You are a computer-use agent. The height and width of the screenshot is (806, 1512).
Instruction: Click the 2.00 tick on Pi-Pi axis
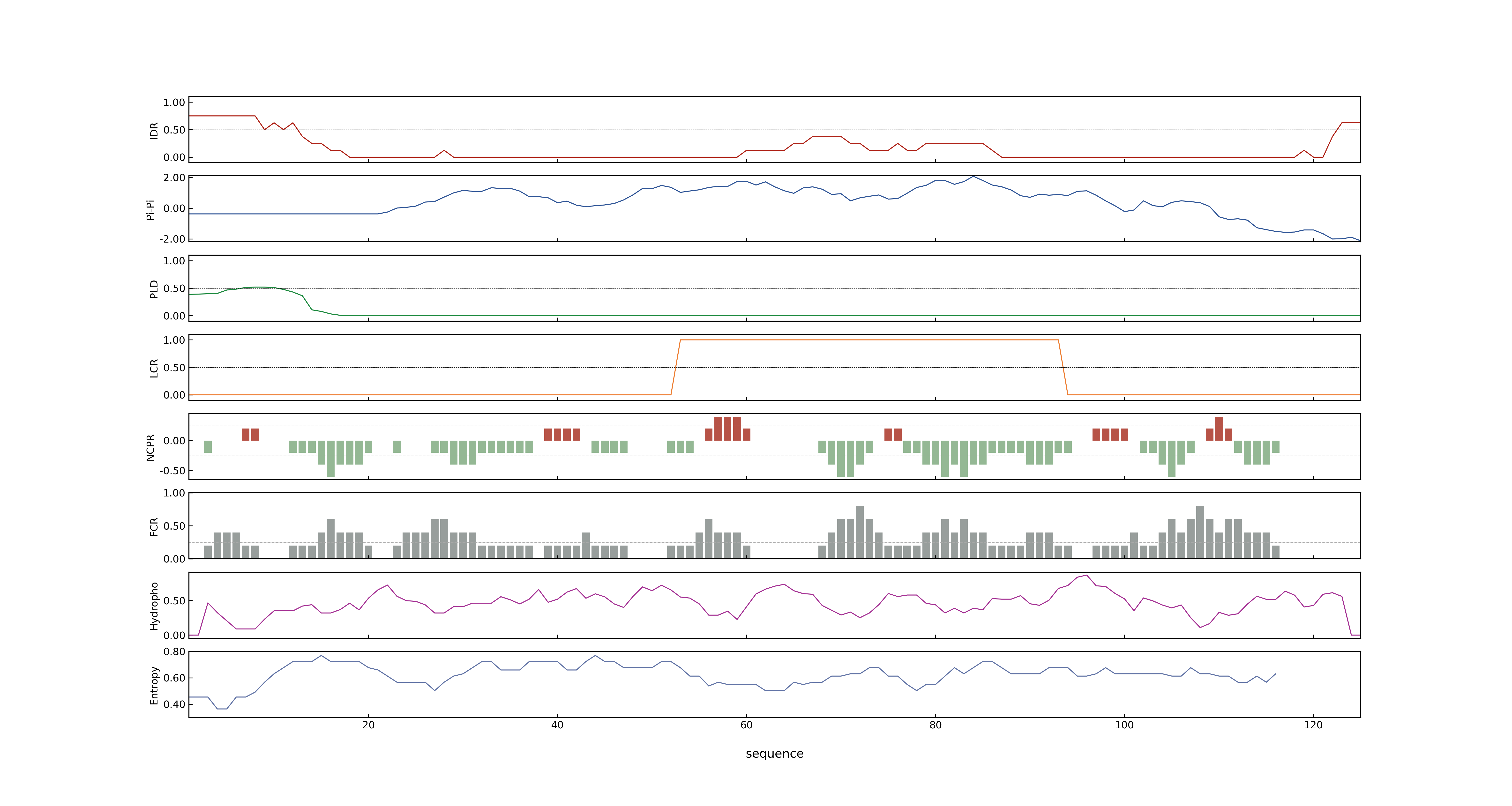pos(174,178)
